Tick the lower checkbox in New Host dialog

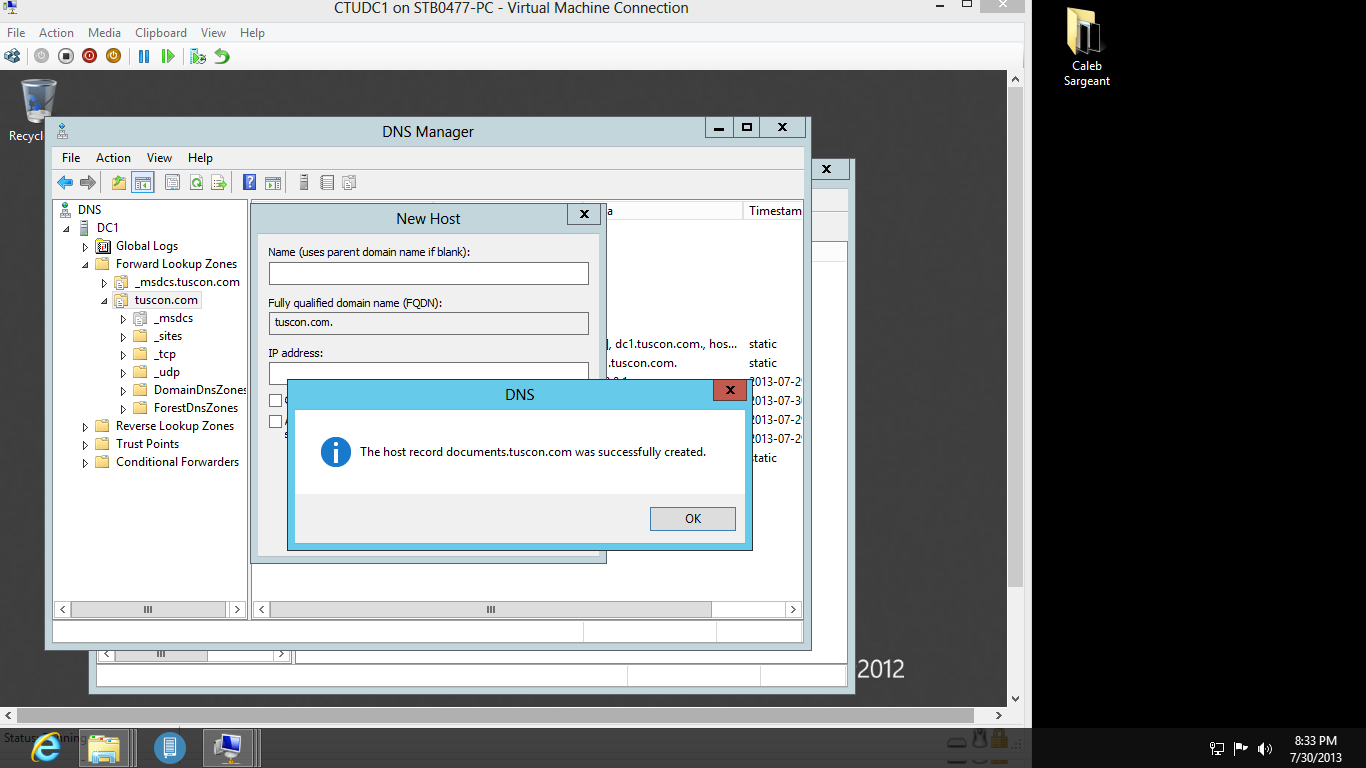(x=275, y=422)
